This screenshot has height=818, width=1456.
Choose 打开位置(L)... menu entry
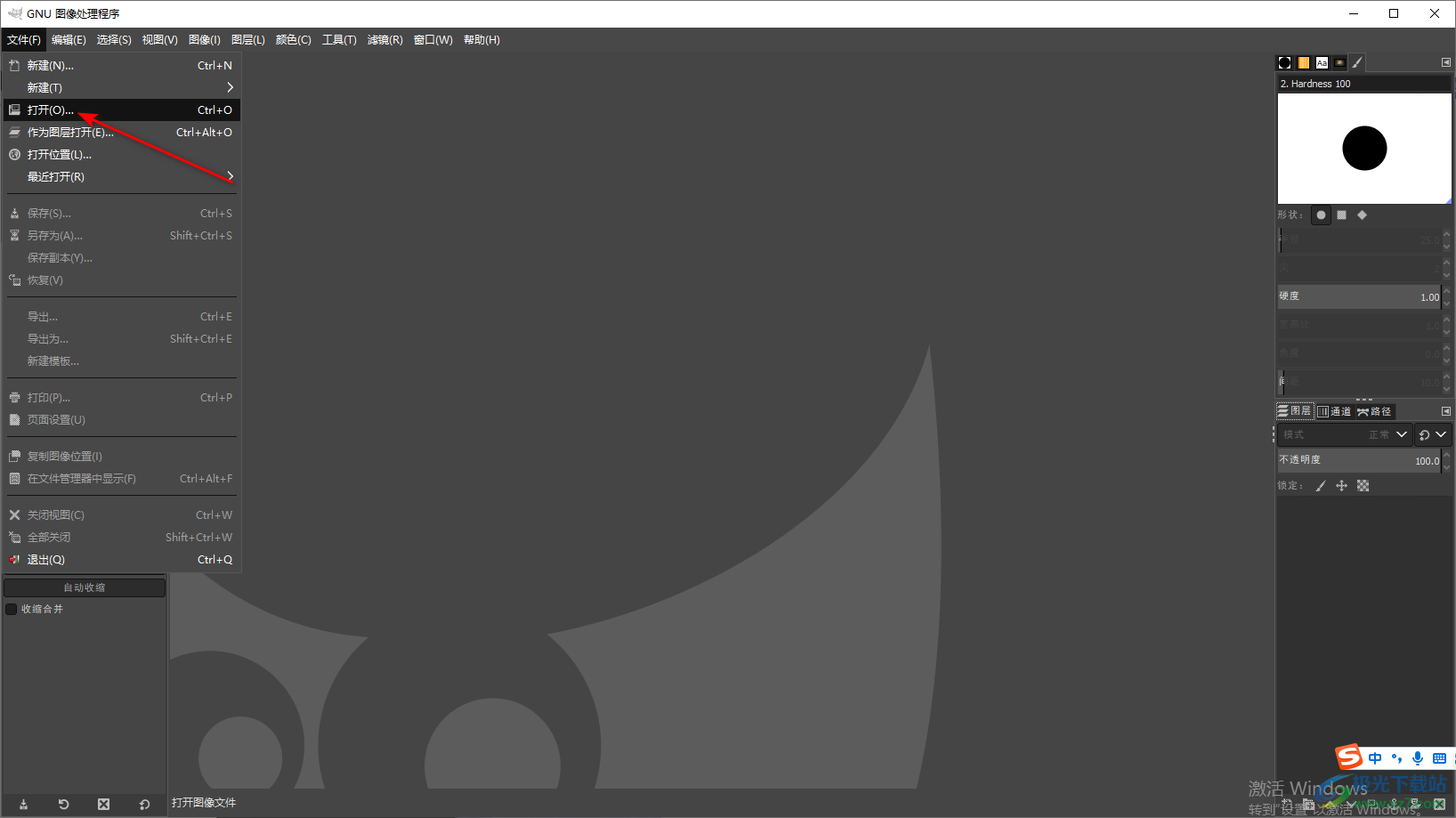pyautogui.click(x=122, y=155)
